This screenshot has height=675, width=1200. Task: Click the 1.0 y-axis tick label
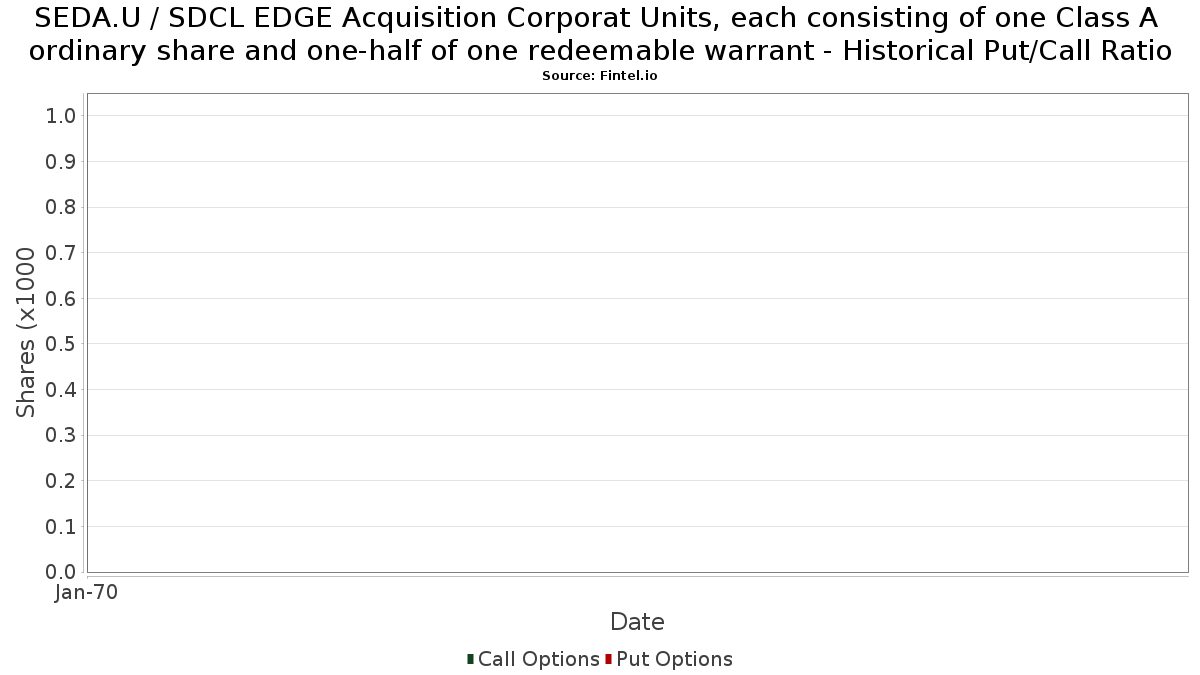61,116
